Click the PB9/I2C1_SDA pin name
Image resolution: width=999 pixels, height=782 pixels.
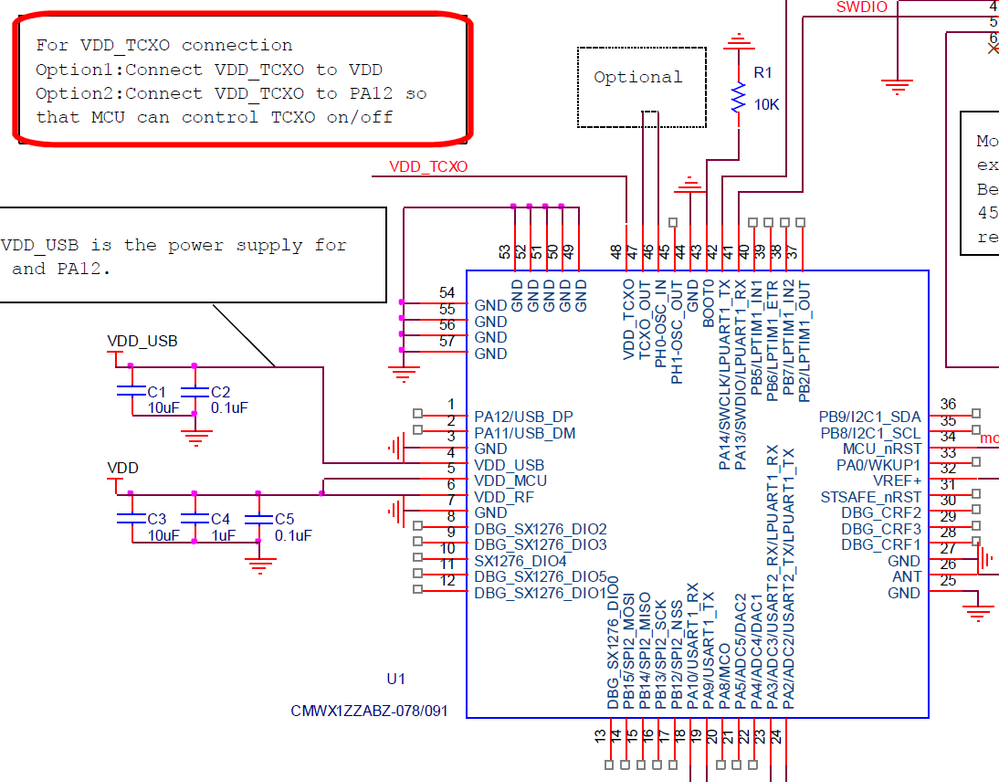870,417
